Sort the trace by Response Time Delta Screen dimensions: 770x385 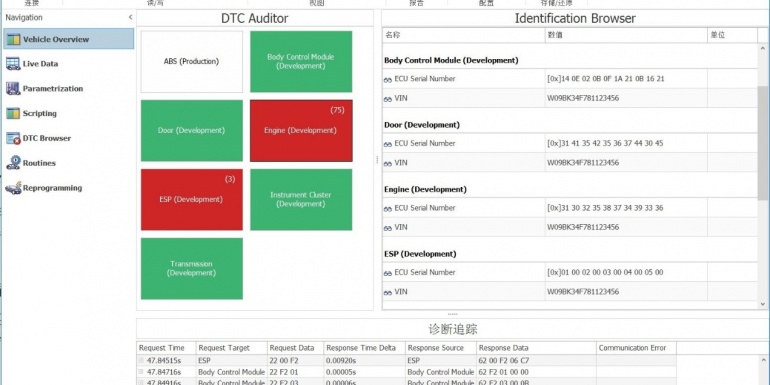pos(364,348)
